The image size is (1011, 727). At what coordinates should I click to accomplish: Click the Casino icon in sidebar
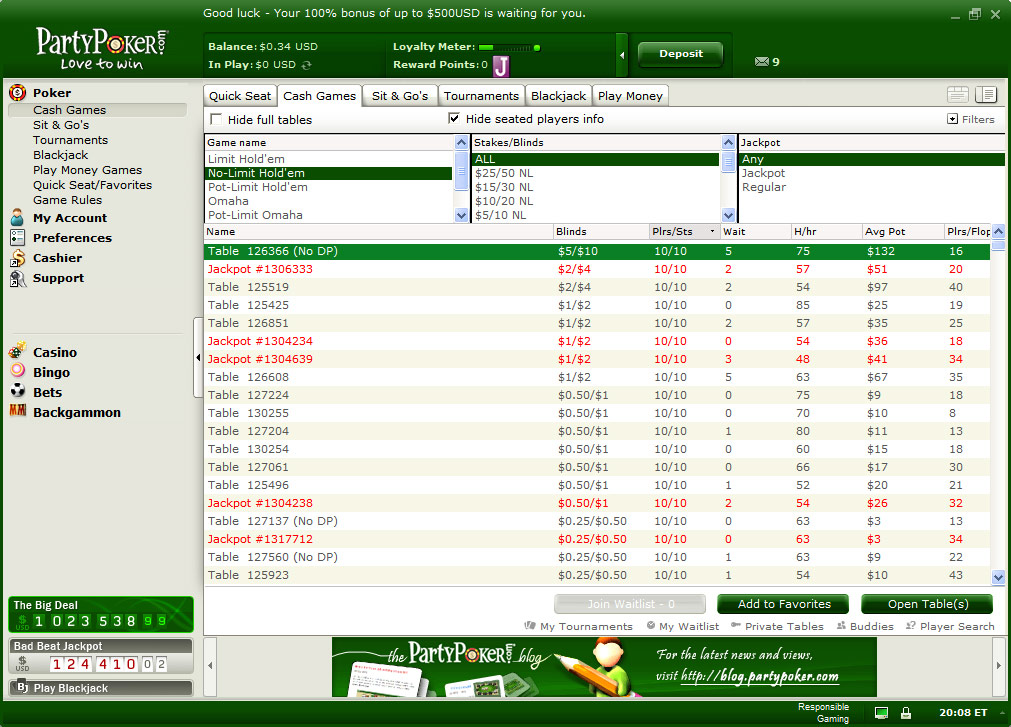point(17,351)
